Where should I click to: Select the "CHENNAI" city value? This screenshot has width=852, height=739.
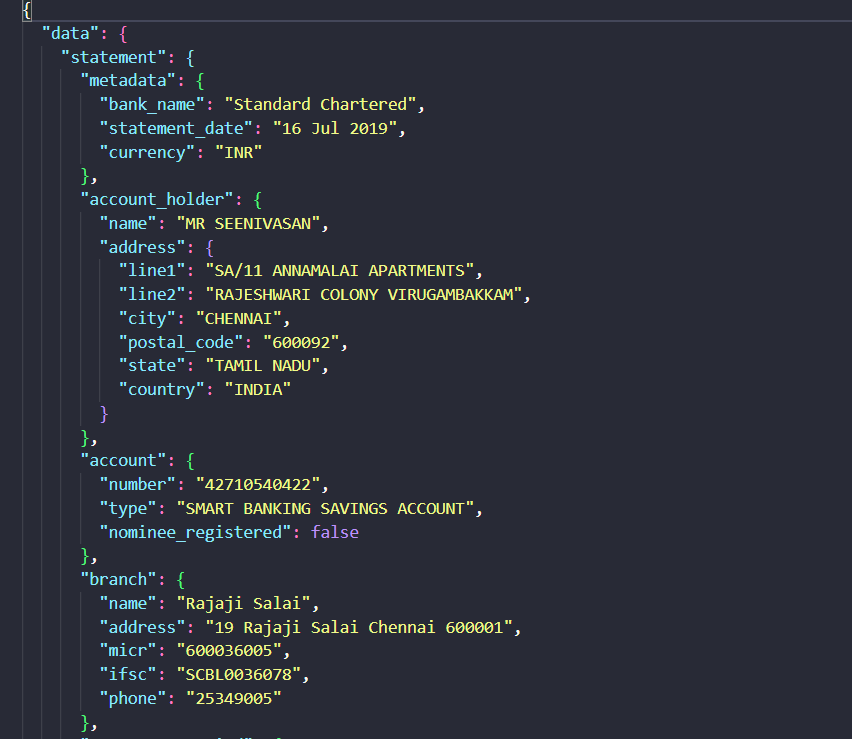coord(239,318)
